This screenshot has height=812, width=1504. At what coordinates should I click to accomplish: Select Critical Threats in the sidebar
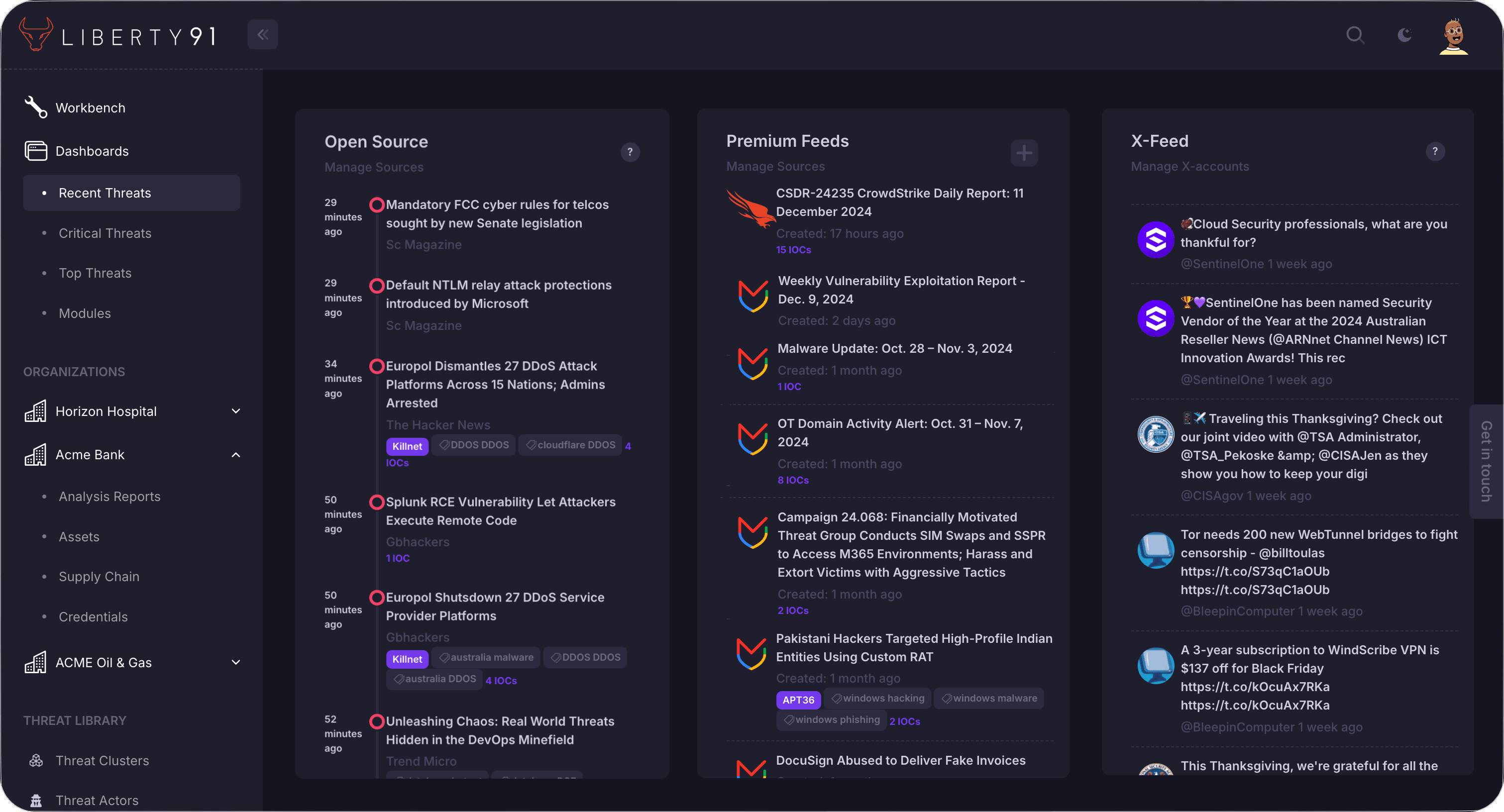click(x=105, y=233)
